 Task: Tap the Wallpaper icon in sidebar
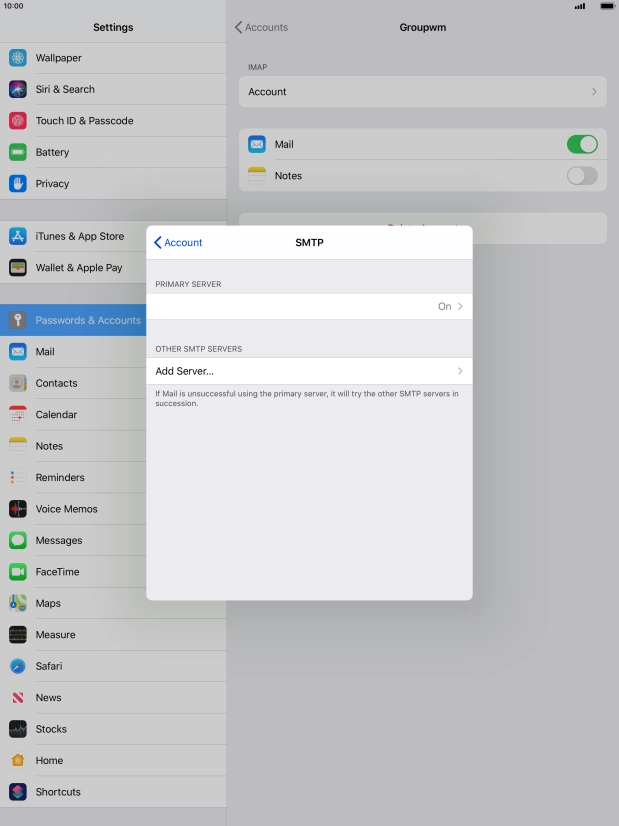18,58
